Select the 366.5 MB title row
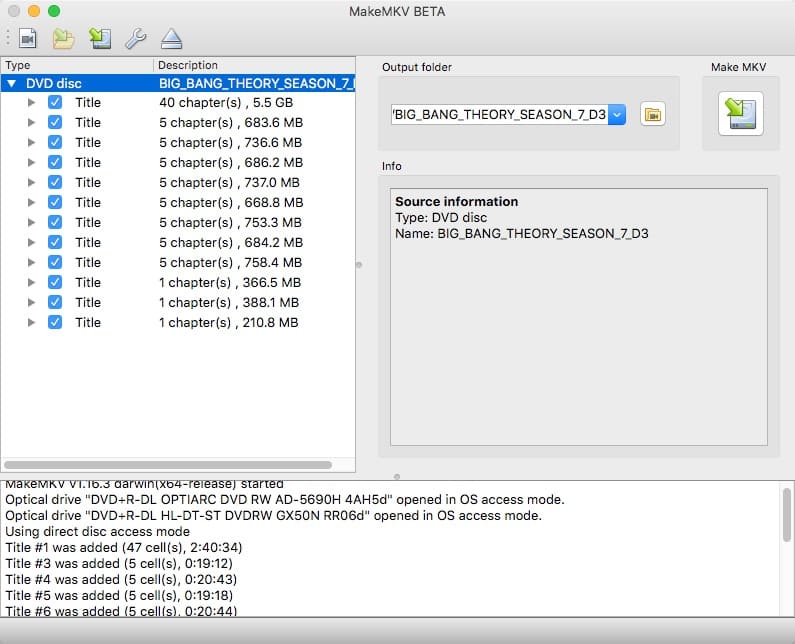 point(230,282)
